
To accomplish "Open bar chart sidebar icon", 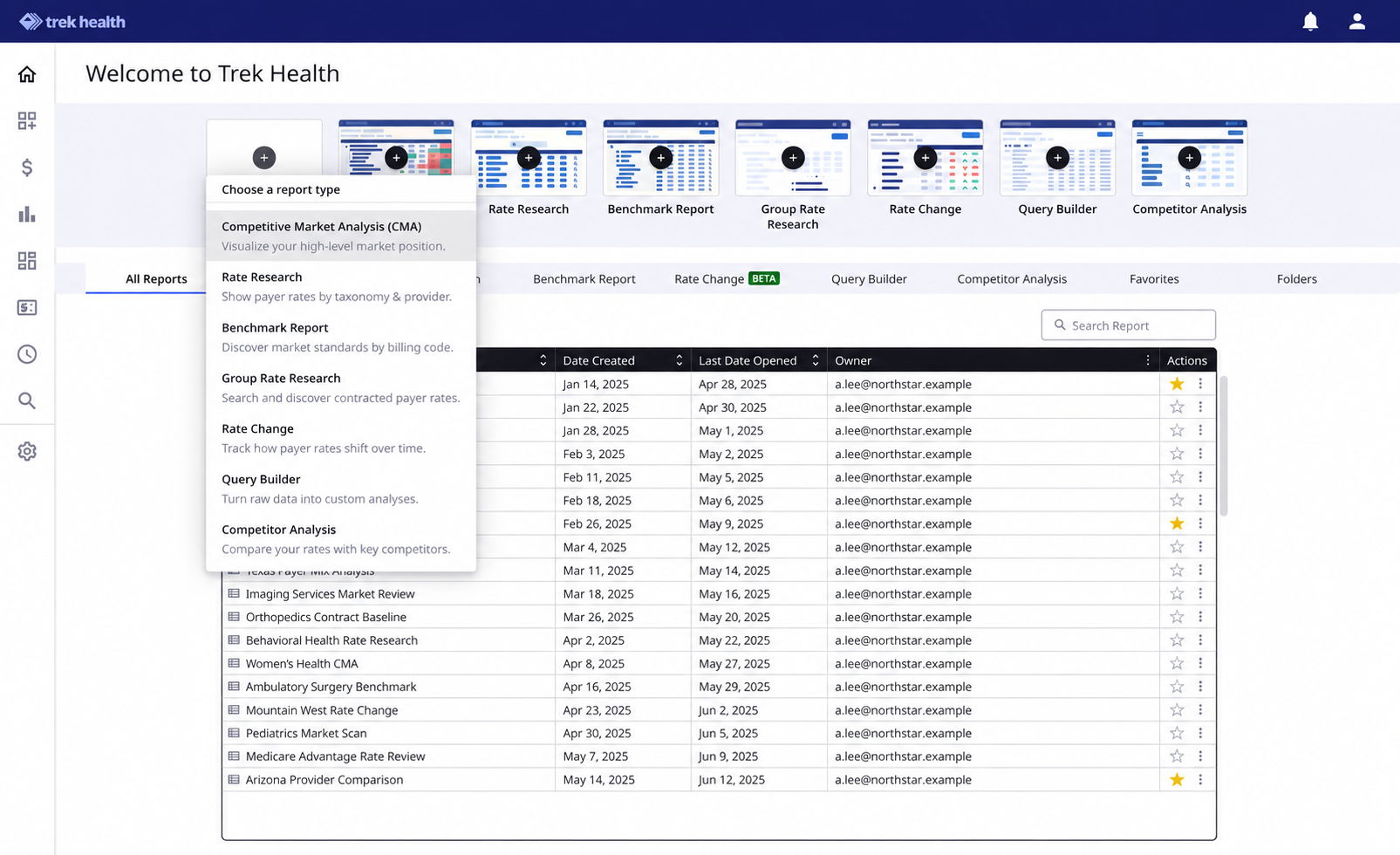I will point(27,214).
